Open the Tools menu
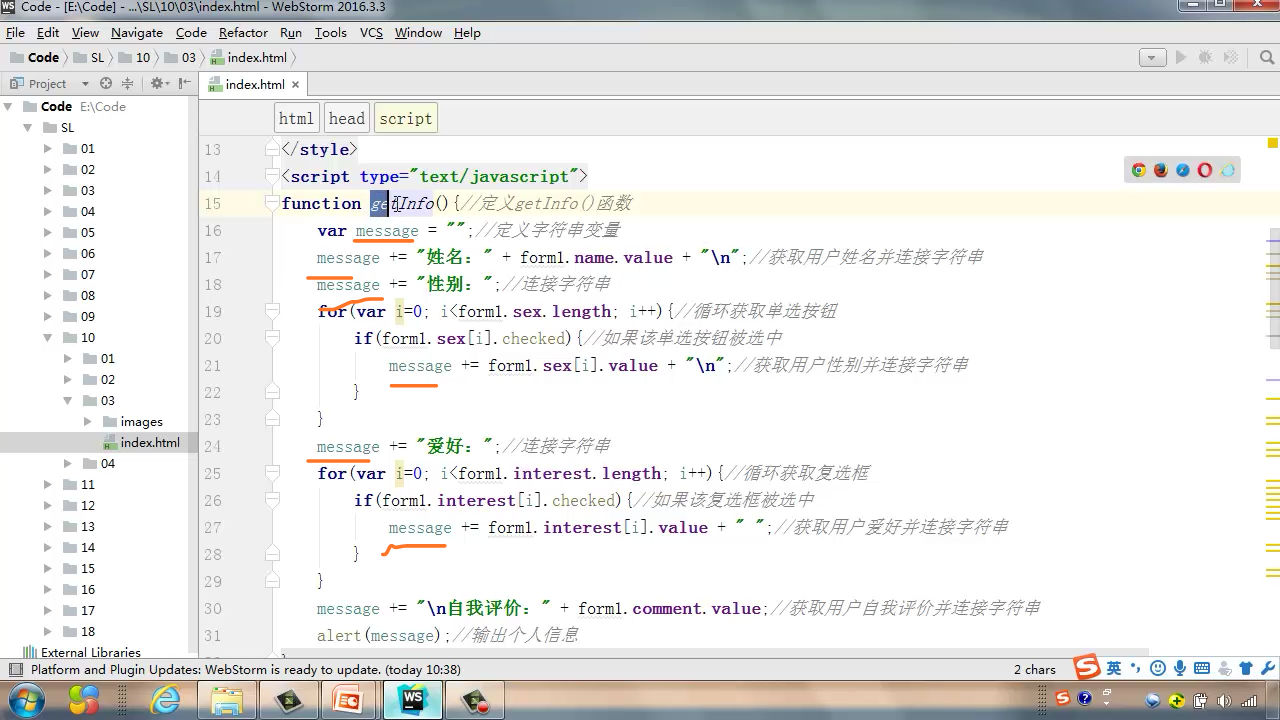This screenshot has width=1280, height=720. point(330,32)
